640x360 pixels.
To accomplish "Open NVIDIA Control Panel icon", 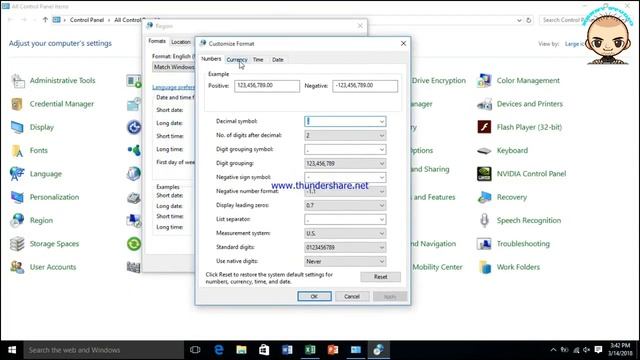I will click(484, 174).
